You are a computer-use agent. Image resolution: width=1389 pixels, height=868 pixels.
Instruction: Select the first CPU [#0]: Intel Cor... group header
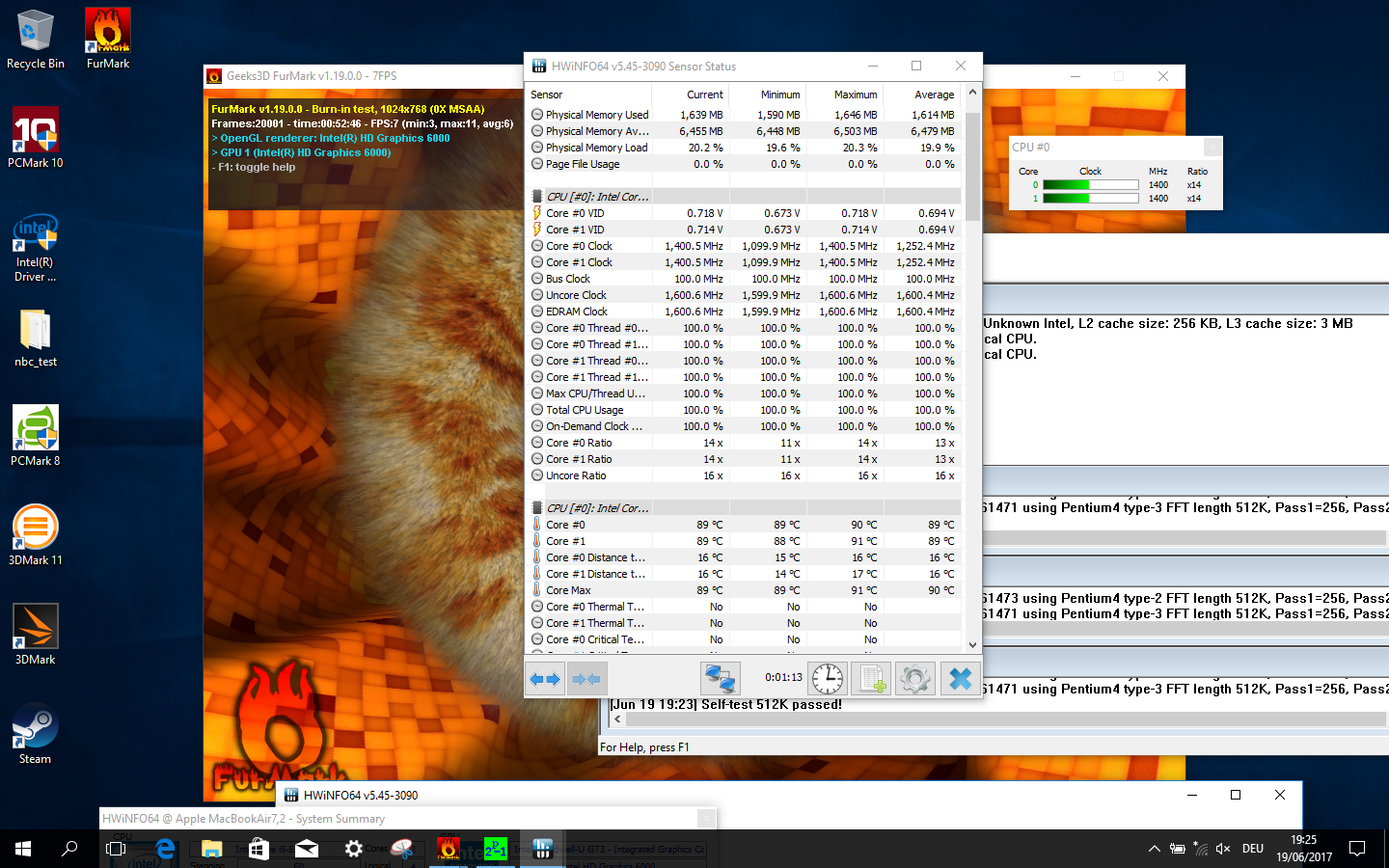click(744, 197)
